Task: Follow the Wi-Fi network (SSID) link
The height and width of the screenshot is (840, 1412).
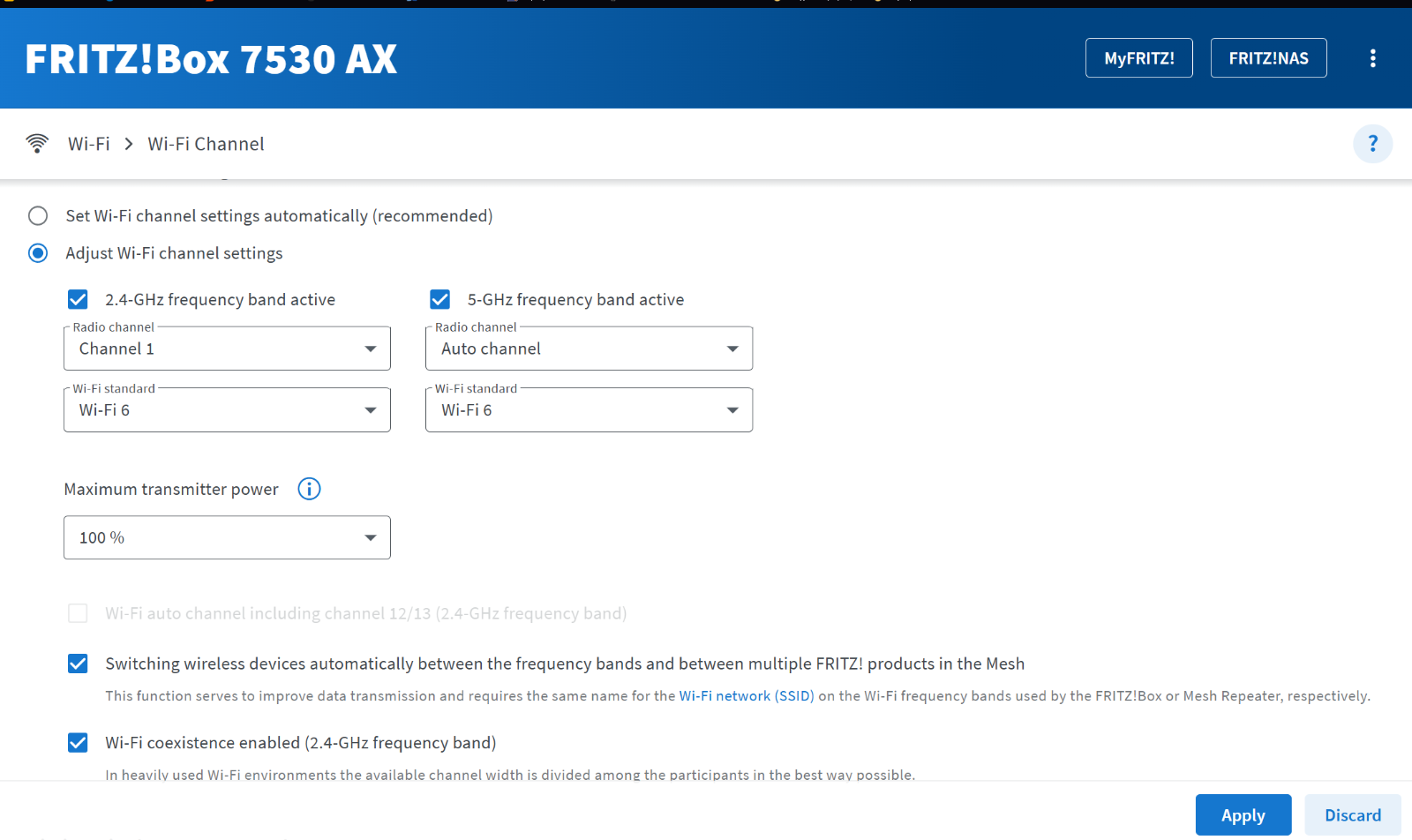Action: click(x=747, y=696)
